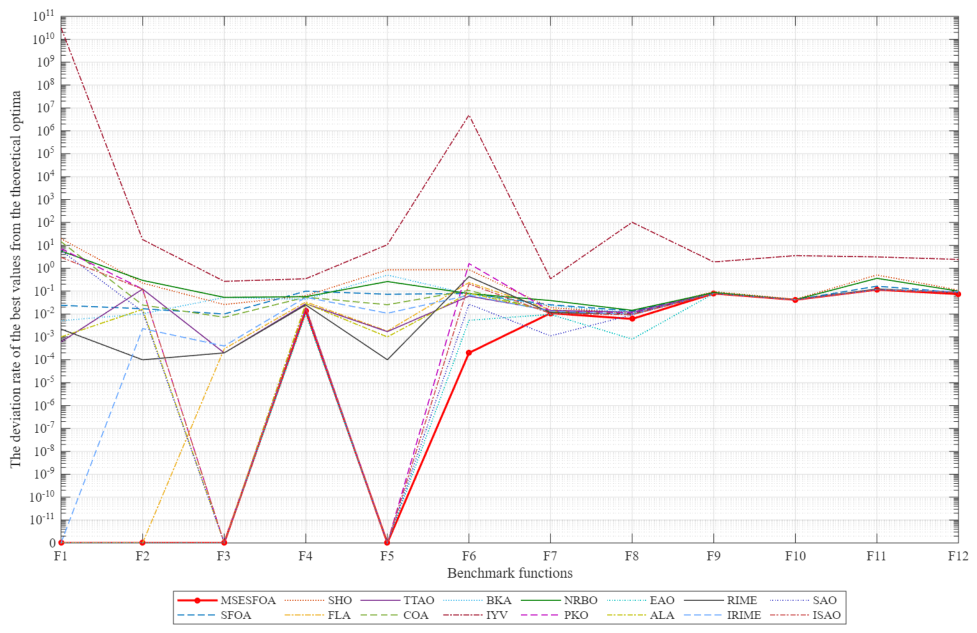The width and height of the screenshot is (977, 633).
Task: Click the 'Benchmark functions' x-axis title
Action: [x=510, y=573]
